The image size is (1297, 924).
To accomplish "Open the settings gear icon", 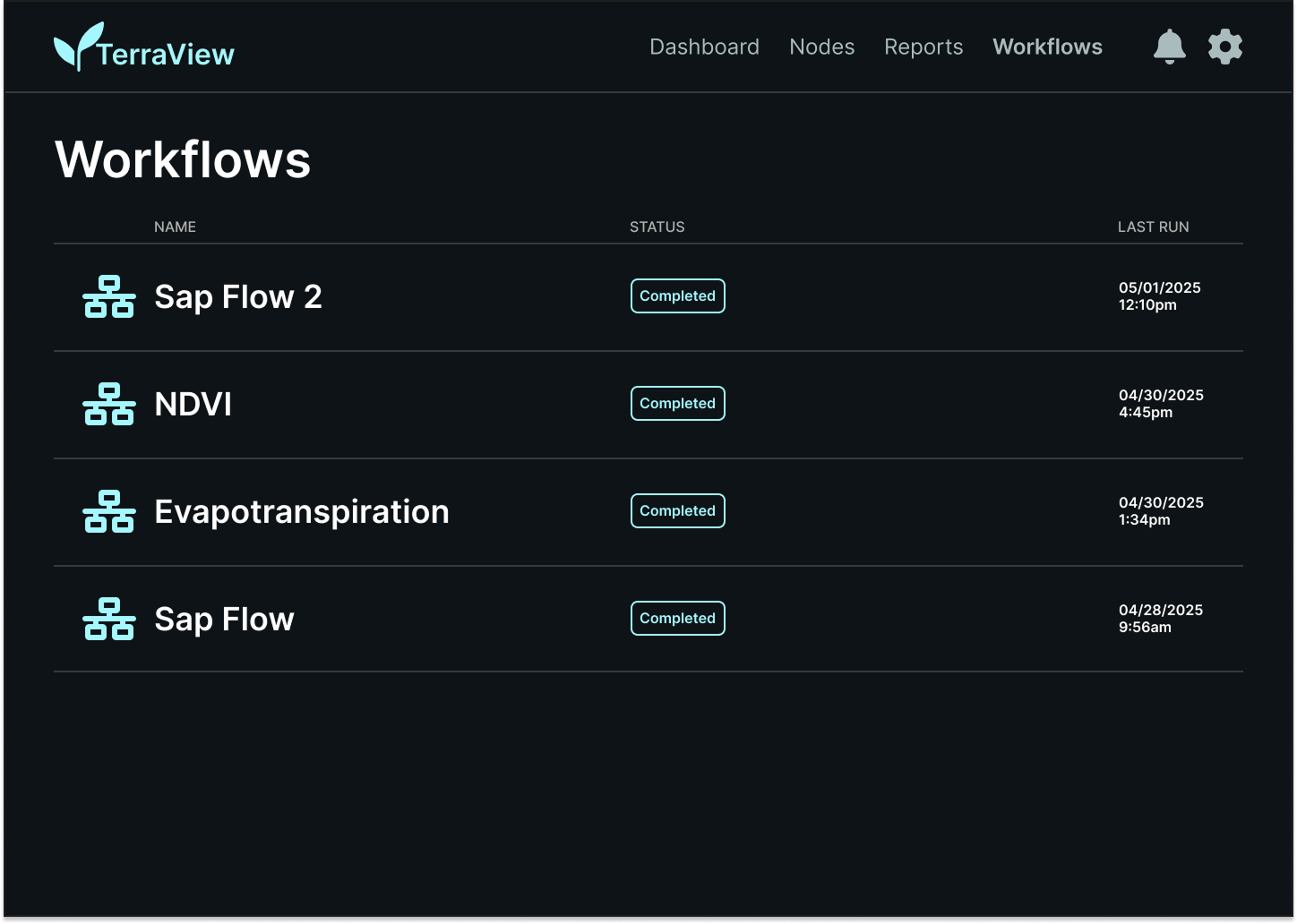I will click(x=1224, y=47).
